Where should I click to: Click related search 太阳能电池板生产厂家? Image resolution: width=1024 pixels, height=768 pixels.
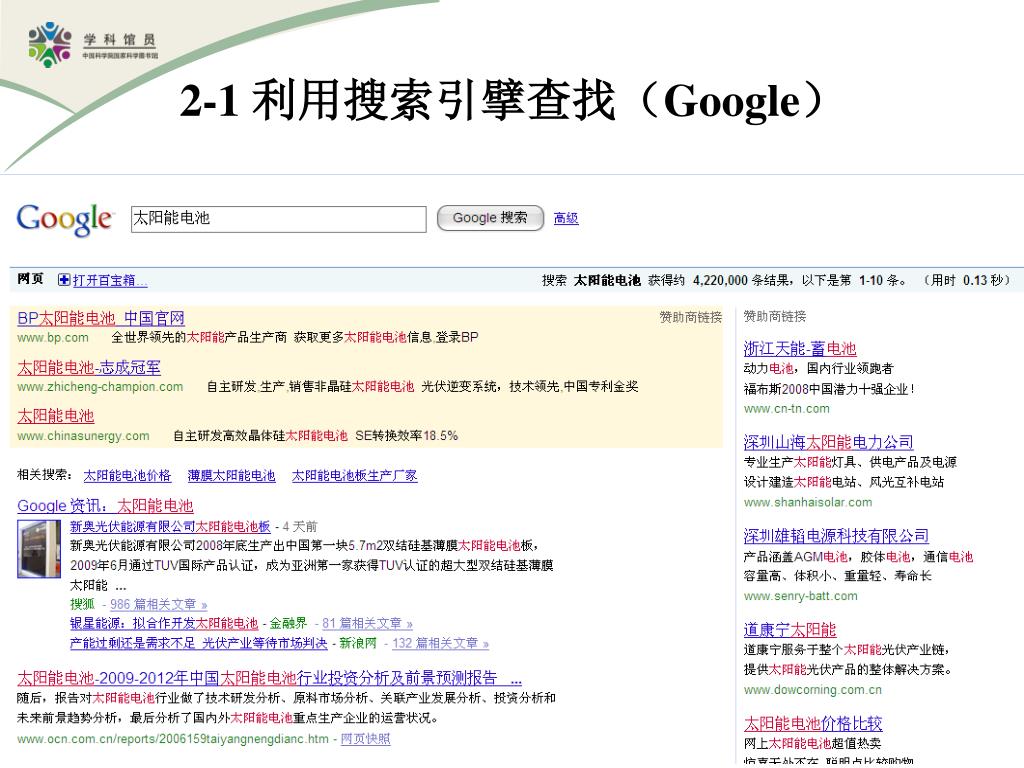(x=355, y=475)
